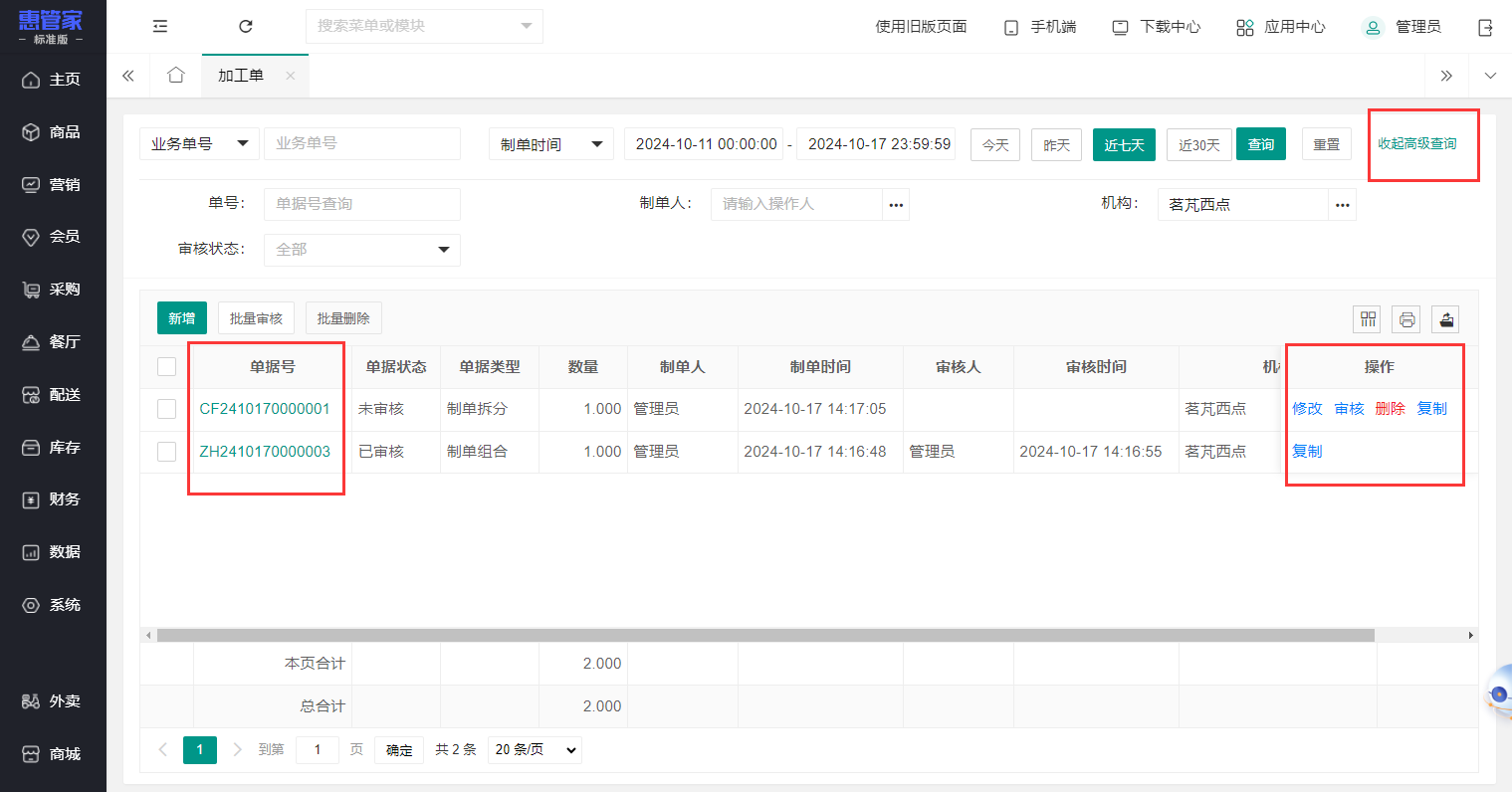Open 财务 menu in sidebar
Viewport: 1512px width, 792px height.
point(53,499)
